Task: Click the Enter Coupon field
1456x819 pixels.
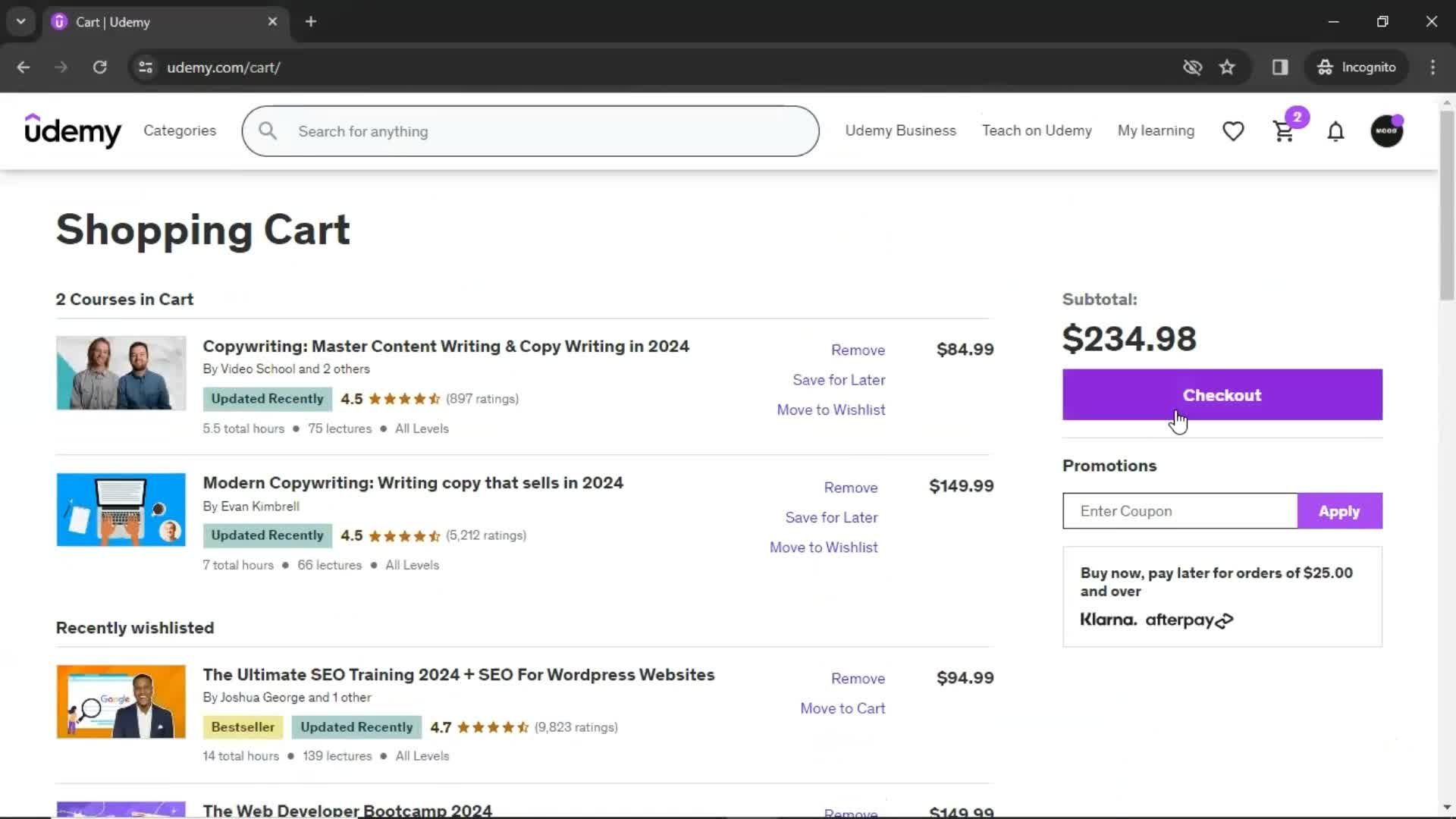Action: (x=1180, y=511)
